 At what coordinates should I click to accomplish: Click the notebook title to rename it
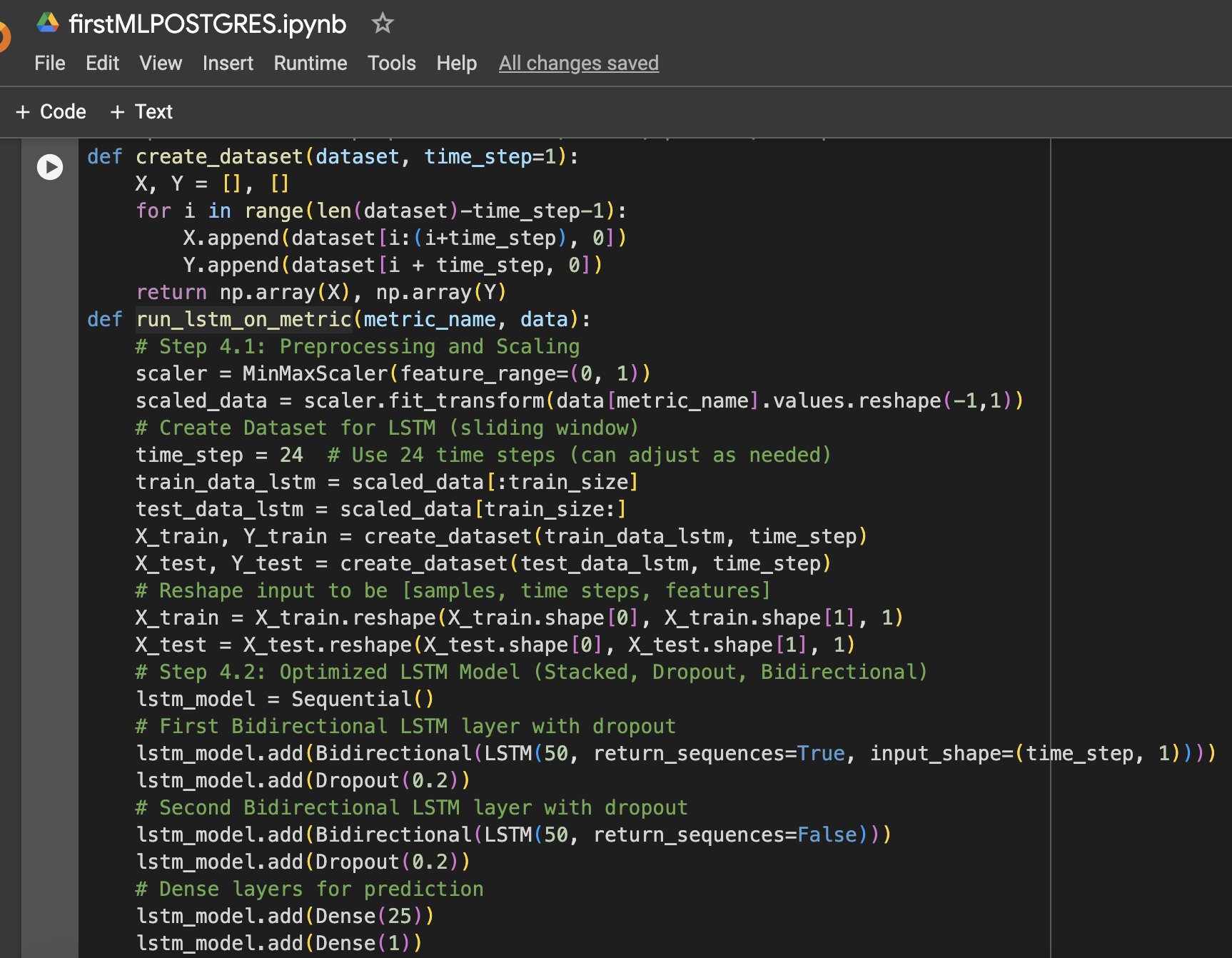point(206,23)
